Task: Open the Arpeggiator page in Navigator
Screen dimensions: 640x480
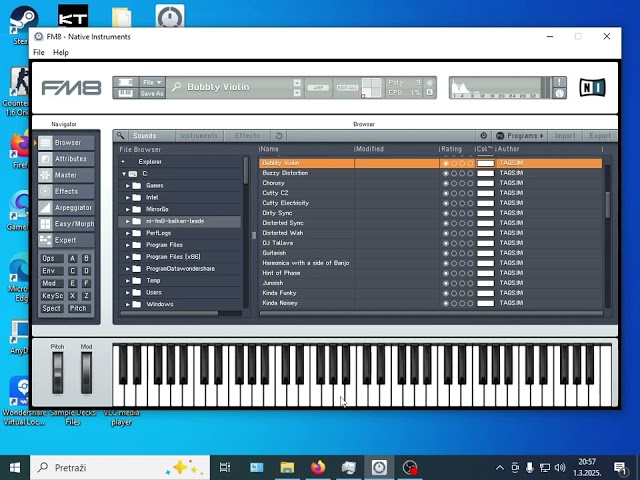Action: [67, 208]
